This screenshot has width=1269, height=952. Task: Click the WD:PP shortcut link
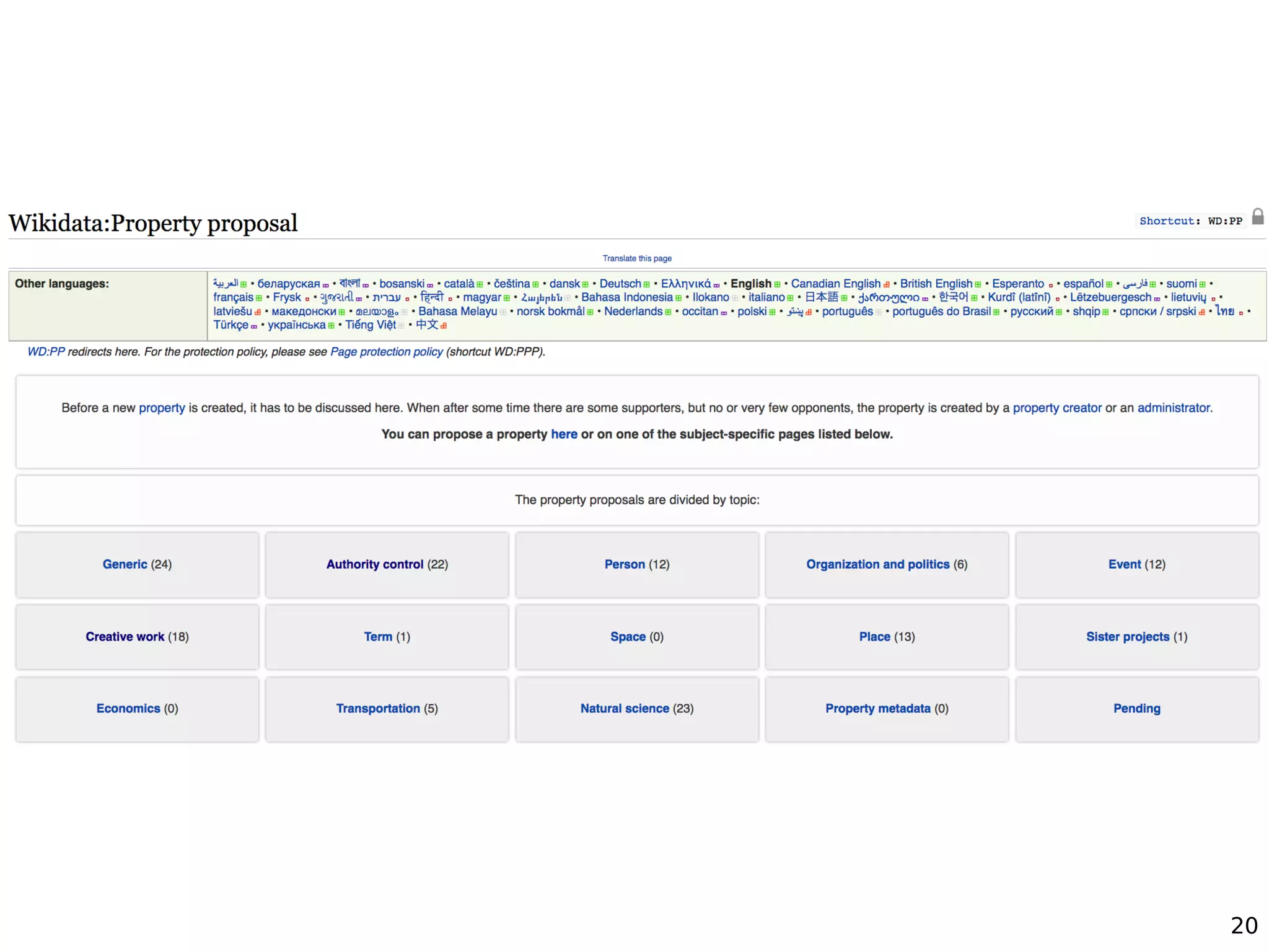pyautogui.click(x=46, y=352)
